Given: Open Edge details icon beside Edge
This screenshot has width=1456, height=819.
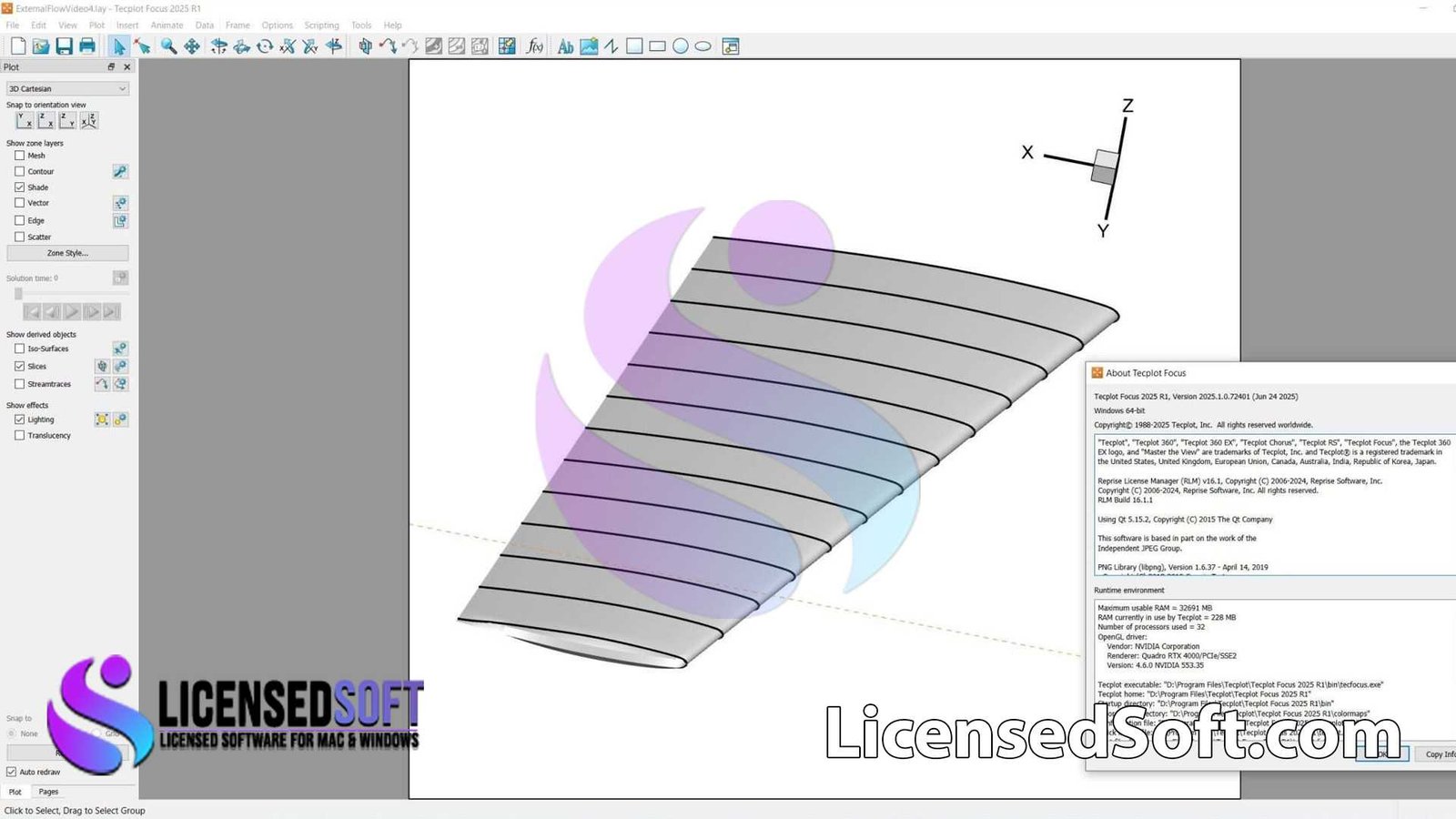Looking at the screenshot, I should point(120,220).
